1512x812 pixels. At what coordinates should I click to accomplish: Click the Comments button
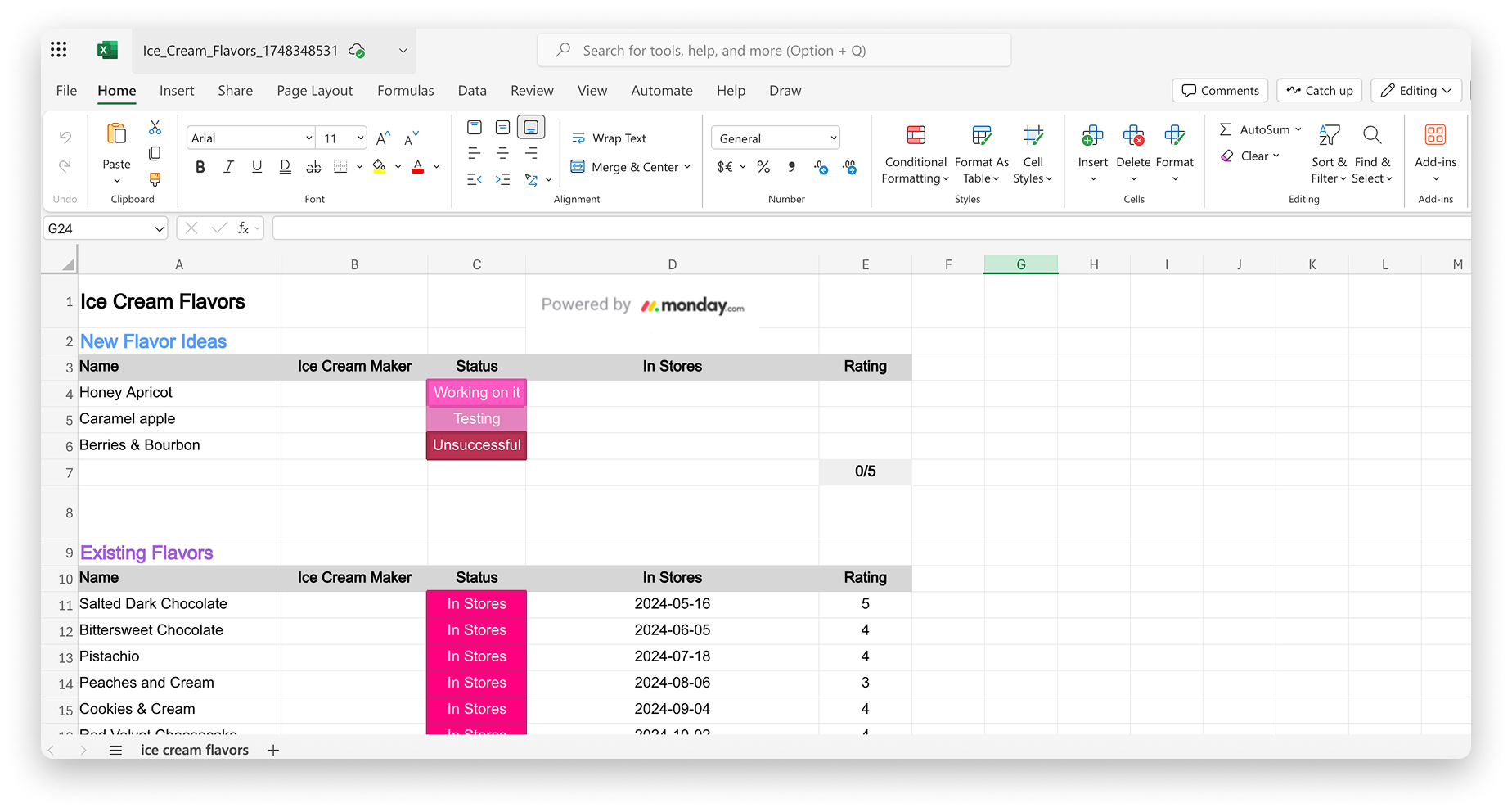[1220, 91]
